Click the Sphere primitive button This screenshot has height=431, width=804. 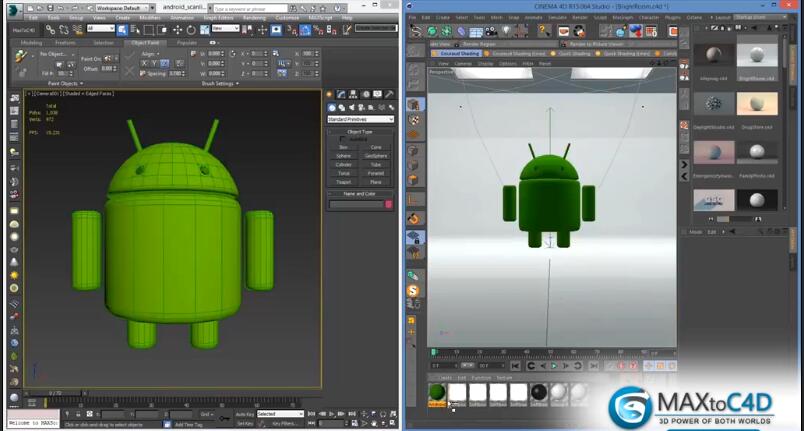[344, 156]
